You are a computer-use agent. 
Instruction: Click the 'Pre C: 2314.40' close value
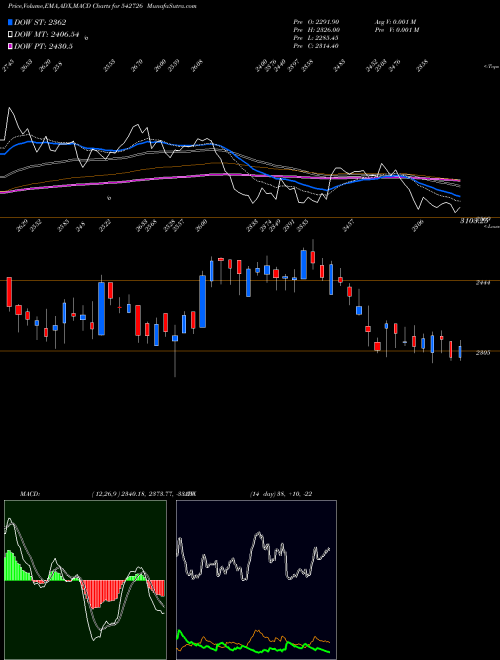coord(316,46)
